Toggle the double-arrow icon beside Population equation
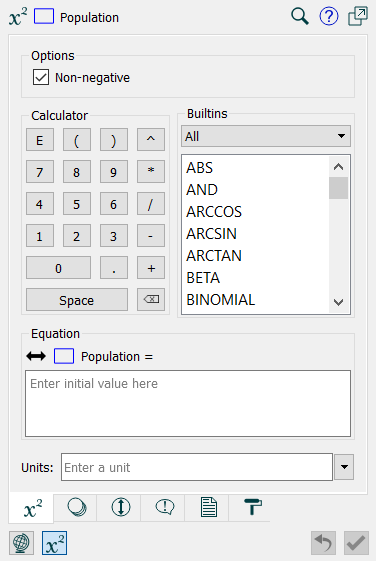 36,356
